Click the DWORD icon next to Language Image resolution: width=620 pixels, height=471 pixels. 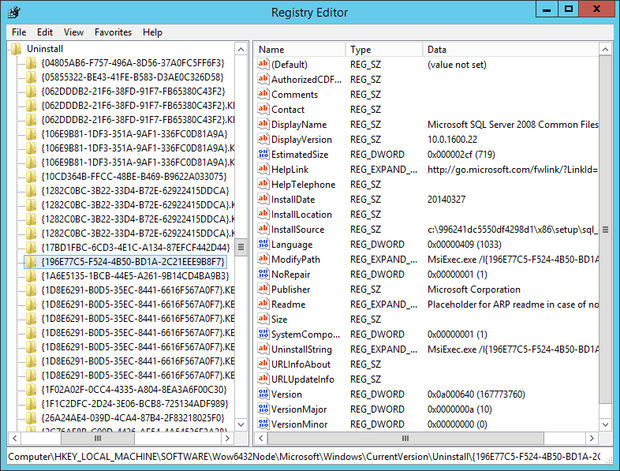(263, 244)
